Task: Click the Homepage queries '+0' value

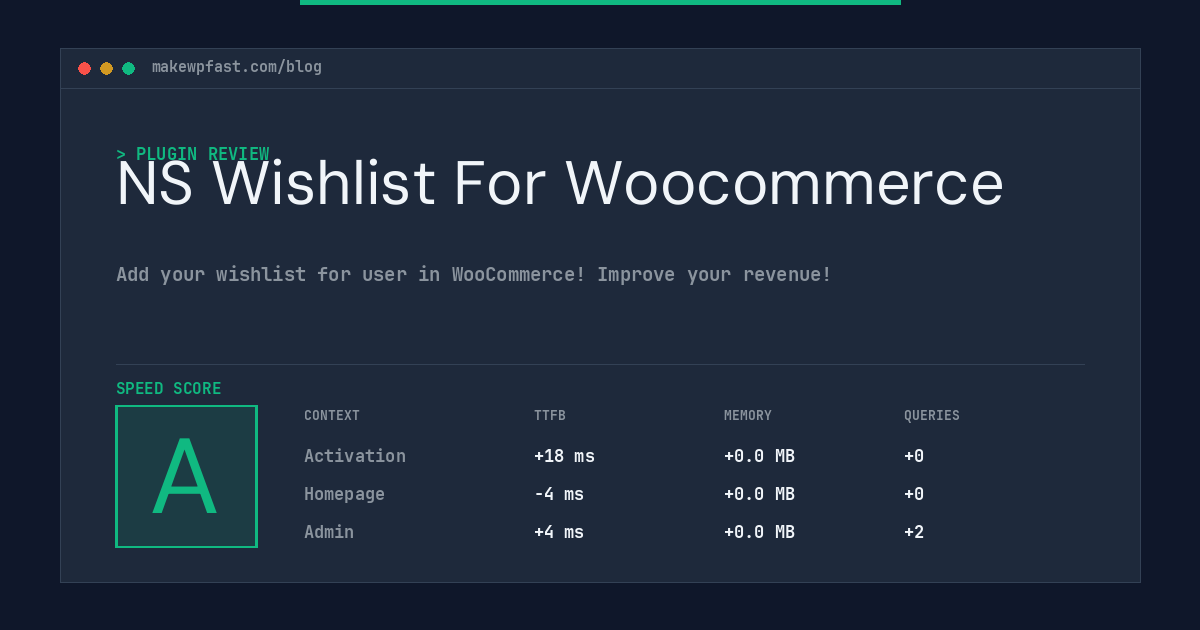Action: (x=914, y=494)
